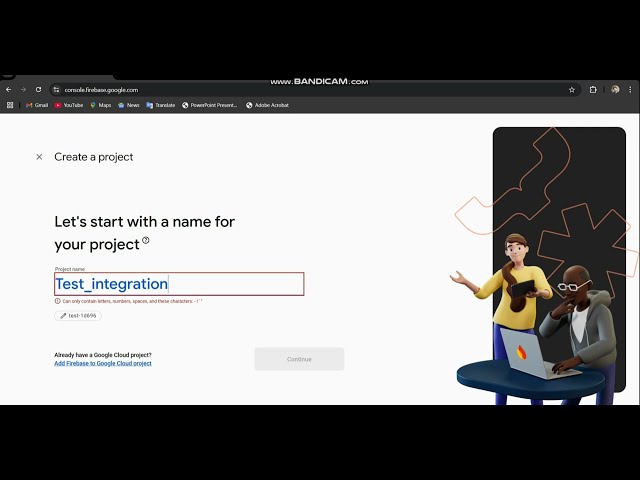Open the browser extensions puzzle icon
Screen dimensions: 640x480
(593, 89)
